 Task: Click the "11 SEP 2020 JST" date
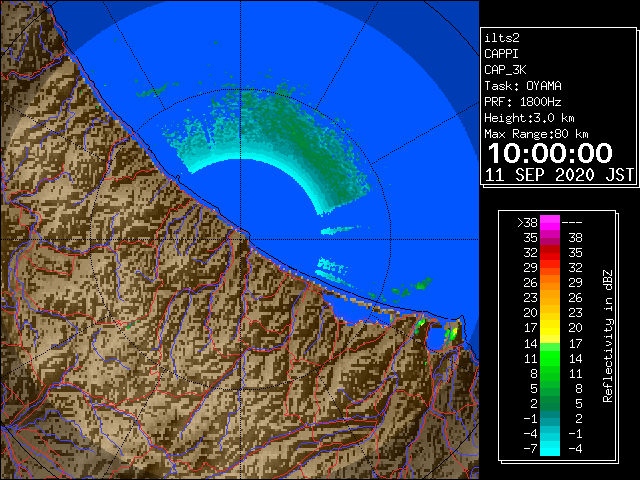point(559,175)
